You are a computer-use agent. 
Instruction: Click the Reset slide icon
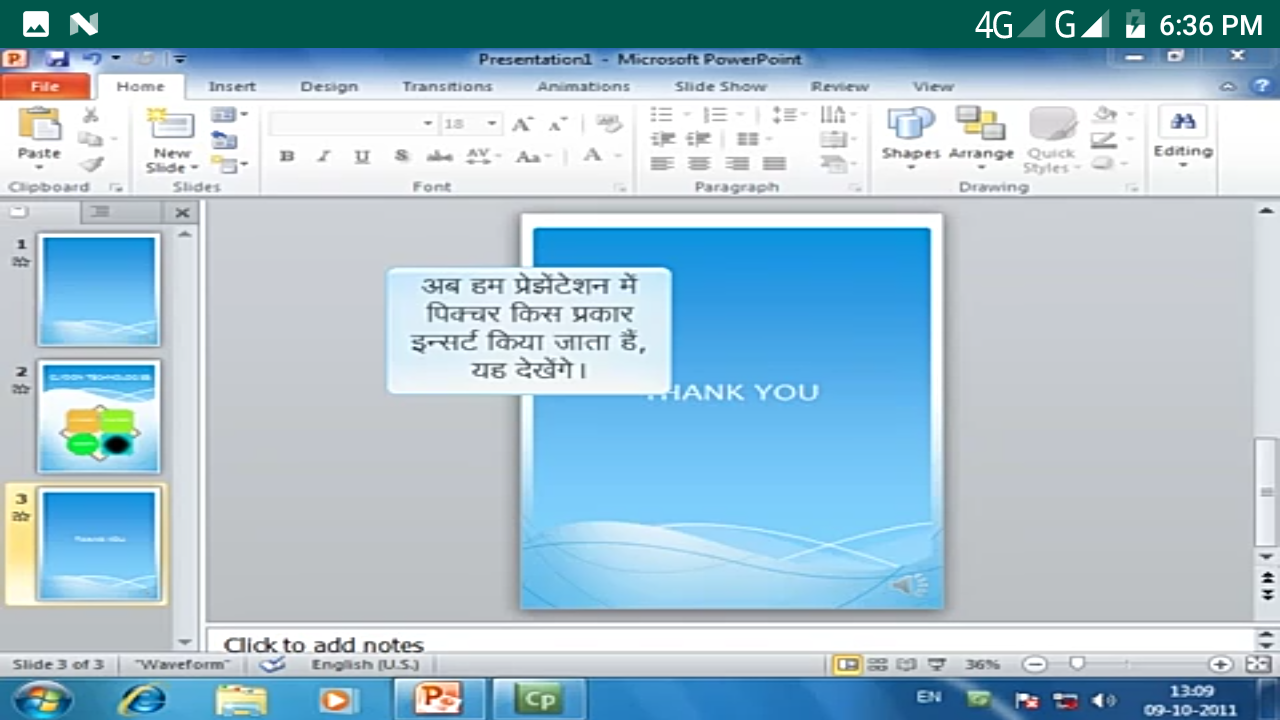click(x=224, y=140)
